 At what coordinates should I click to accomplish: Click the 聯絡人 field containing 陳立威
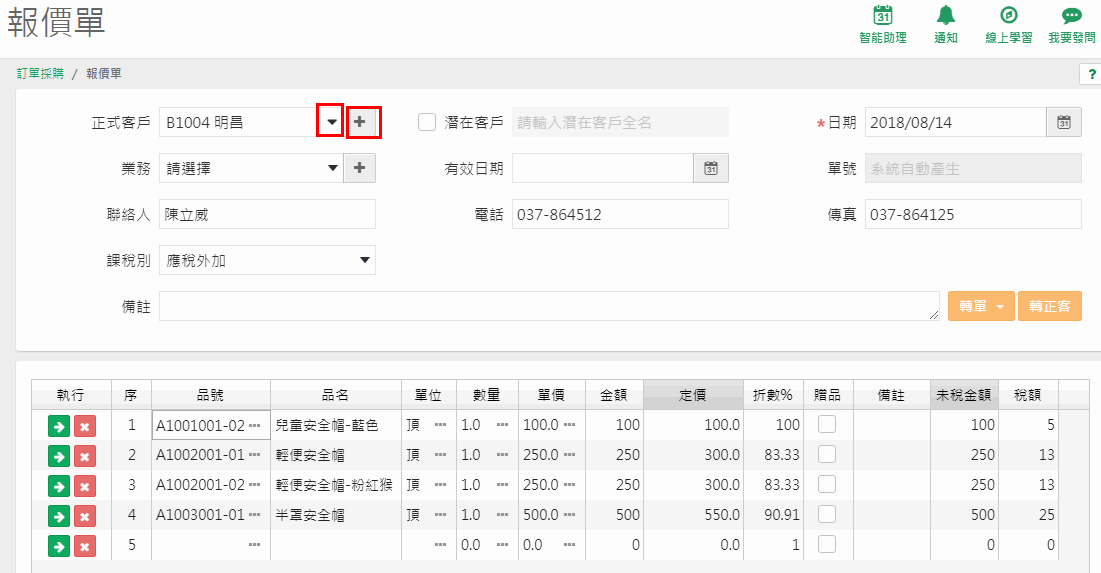[268, 214]
